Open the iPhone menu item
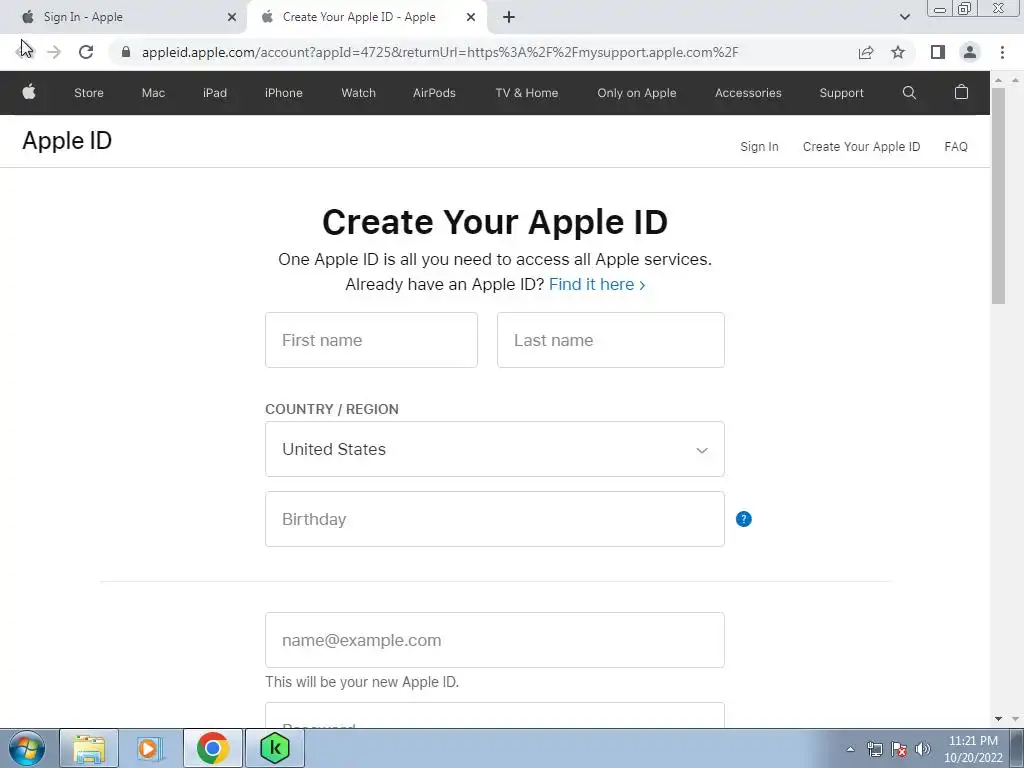The image size is (1024, 768). [x=283, y=93]
